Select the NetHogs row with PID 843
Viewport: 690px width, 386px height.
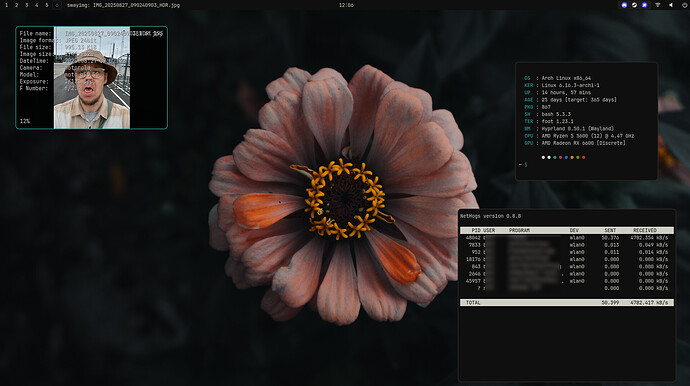[x=567, y=266]
